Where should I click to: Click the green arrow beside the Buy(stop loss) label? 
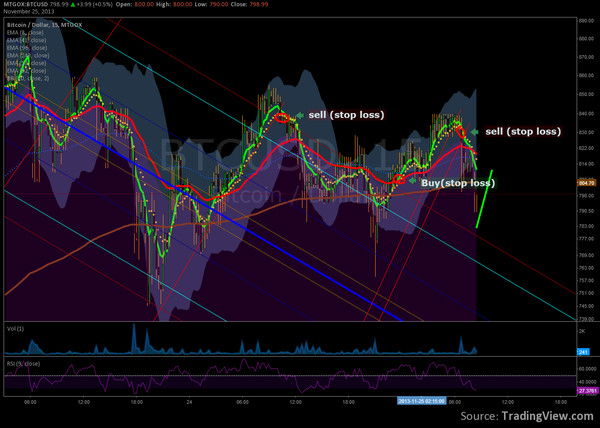pyautogui.click(x=411, y=181)
